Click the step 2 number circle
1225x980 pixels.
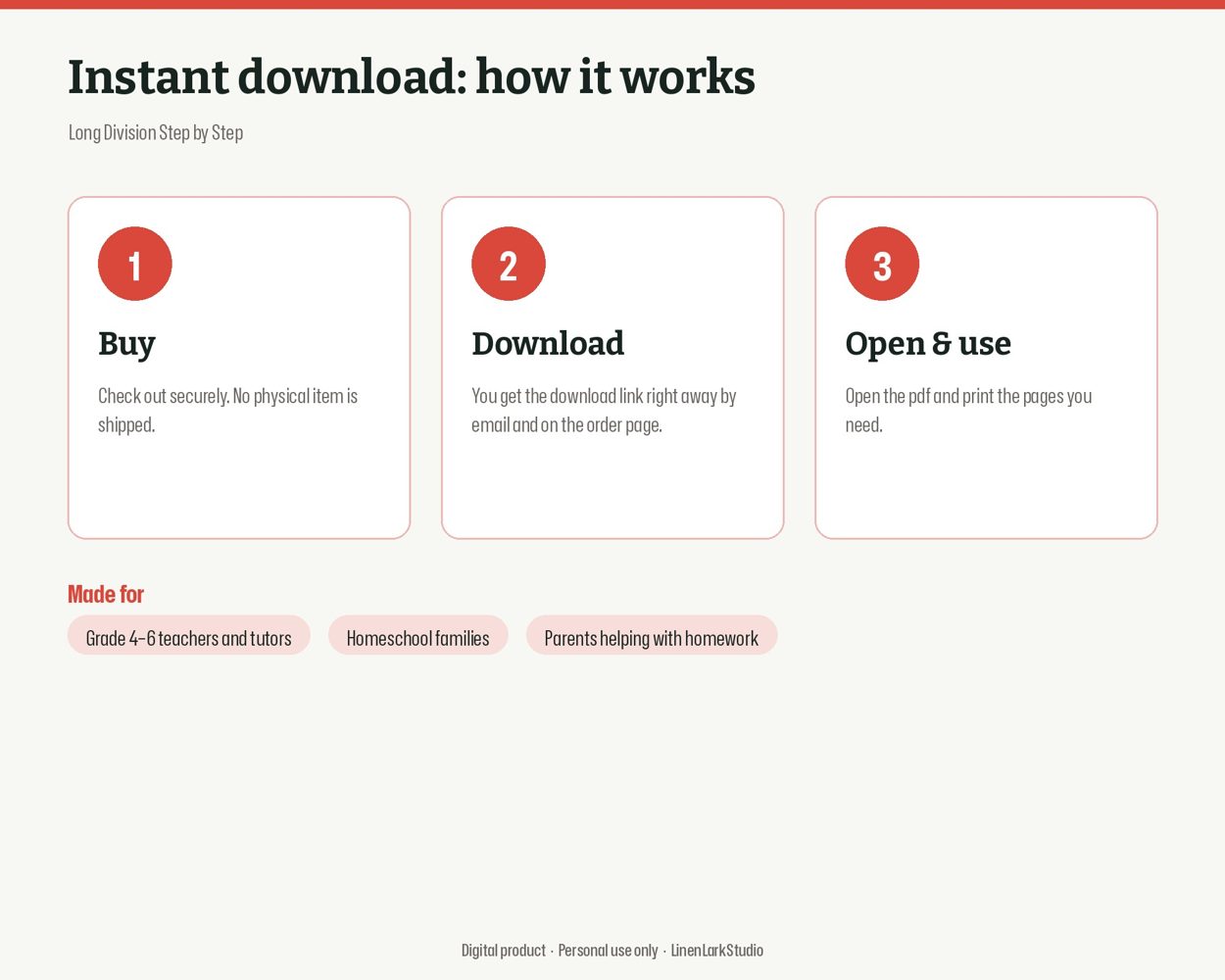[509, 264]
